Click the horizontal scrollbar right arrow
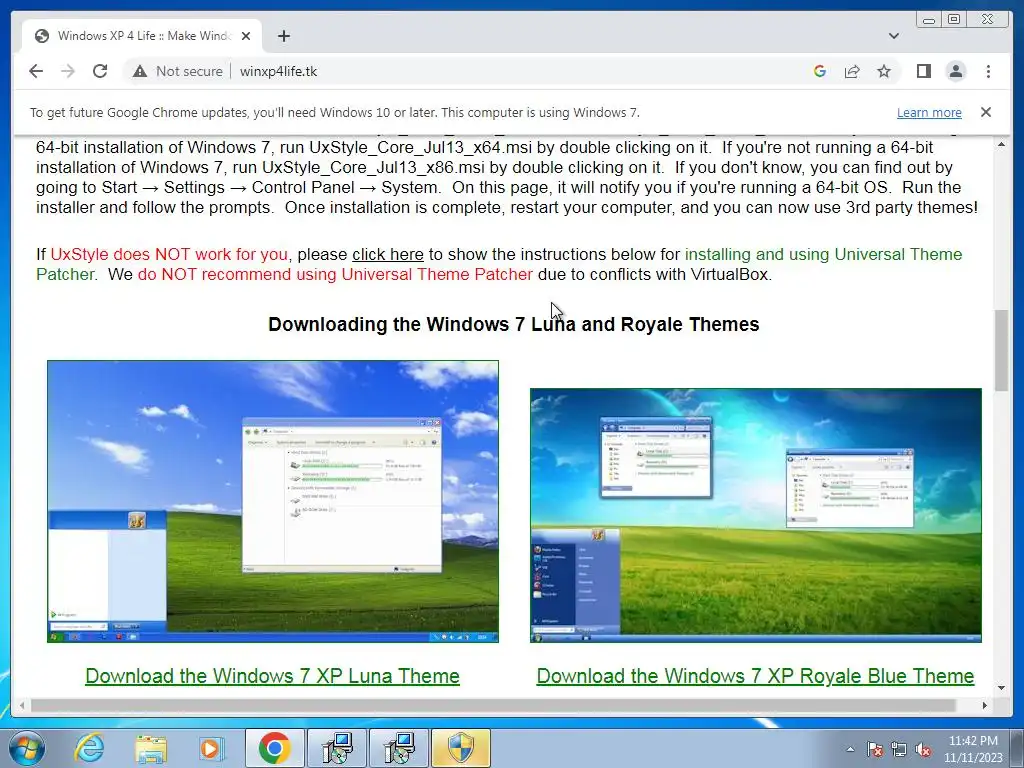 point(985,705)
